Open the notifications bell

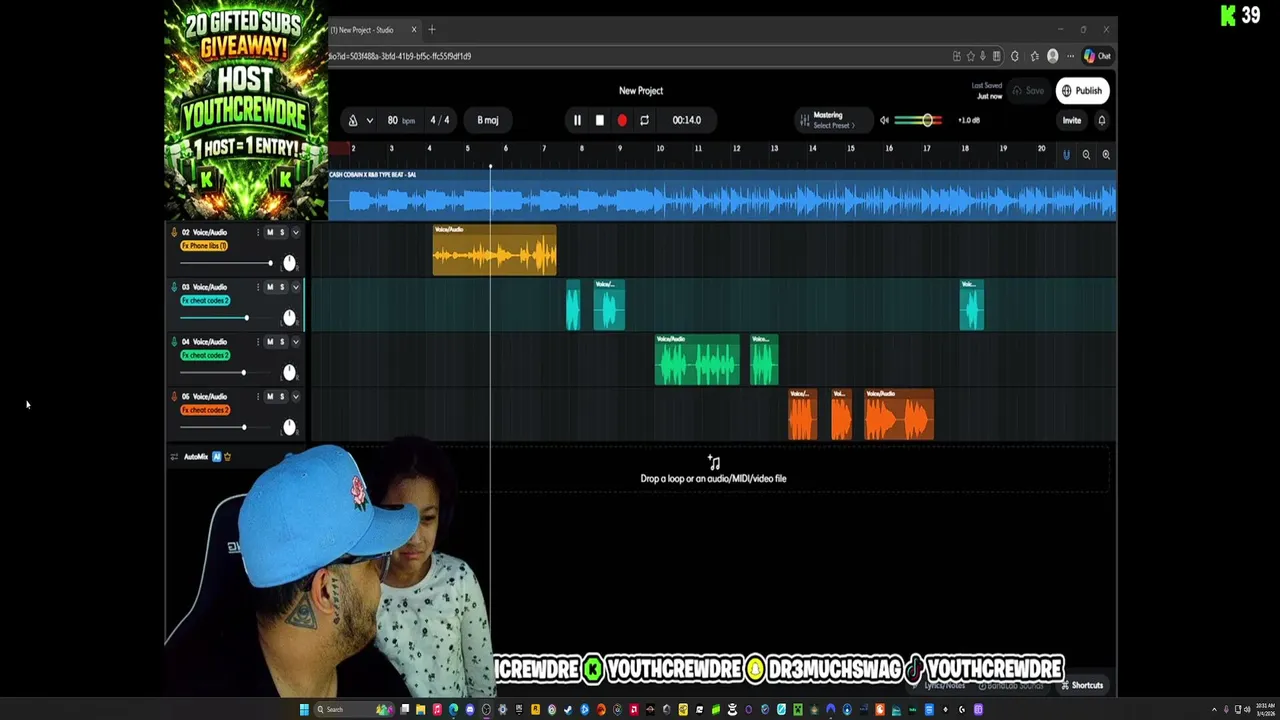coord(1102,120)
